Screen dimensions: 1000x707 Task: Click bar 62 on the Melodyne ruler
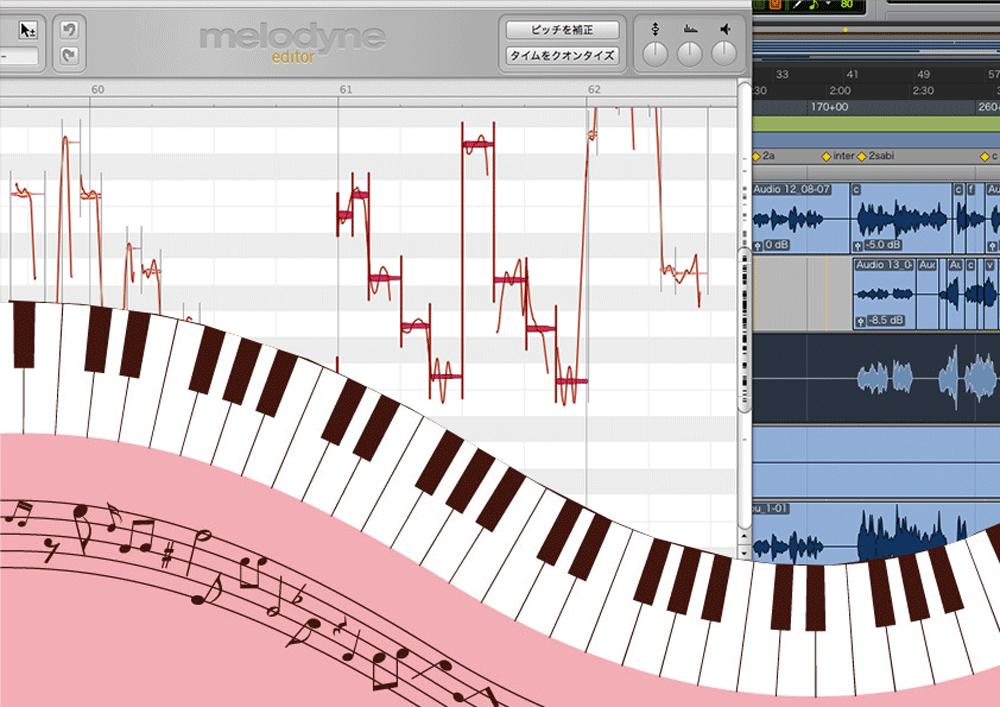click(594, 89)
